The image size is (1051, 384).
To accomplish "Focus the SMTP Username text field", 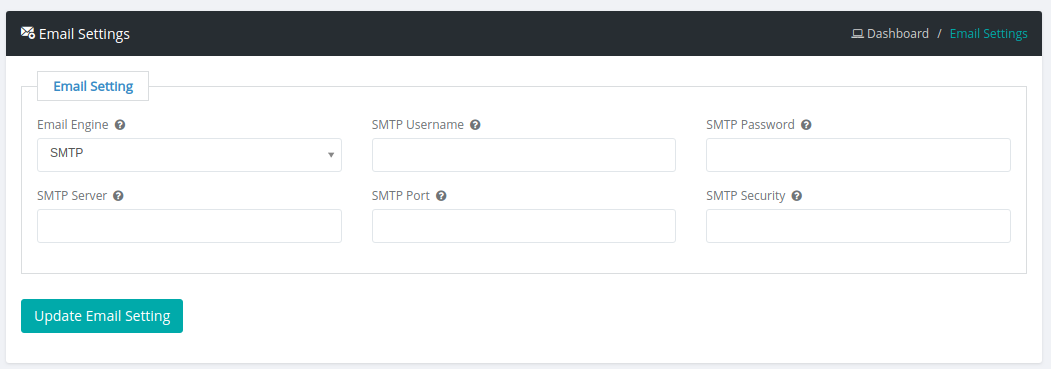I will point(523,155).
